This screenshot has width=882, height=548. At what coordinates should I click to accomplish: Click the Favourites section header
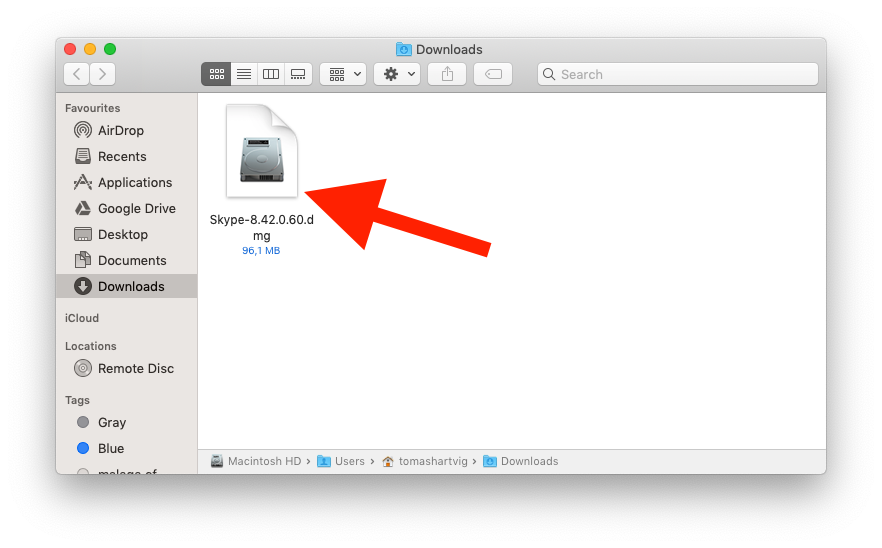click(92, 108)
